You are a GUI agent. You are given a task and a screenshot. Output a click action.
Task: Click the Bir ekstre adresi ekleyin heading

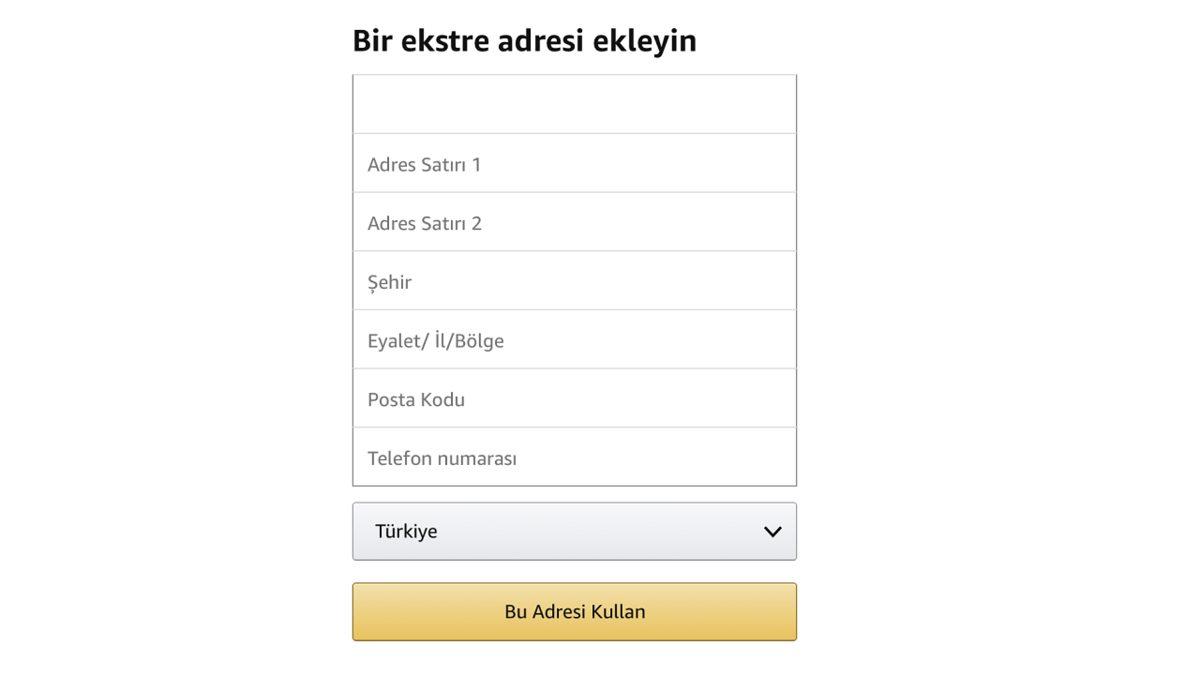[x=524, y=39]
